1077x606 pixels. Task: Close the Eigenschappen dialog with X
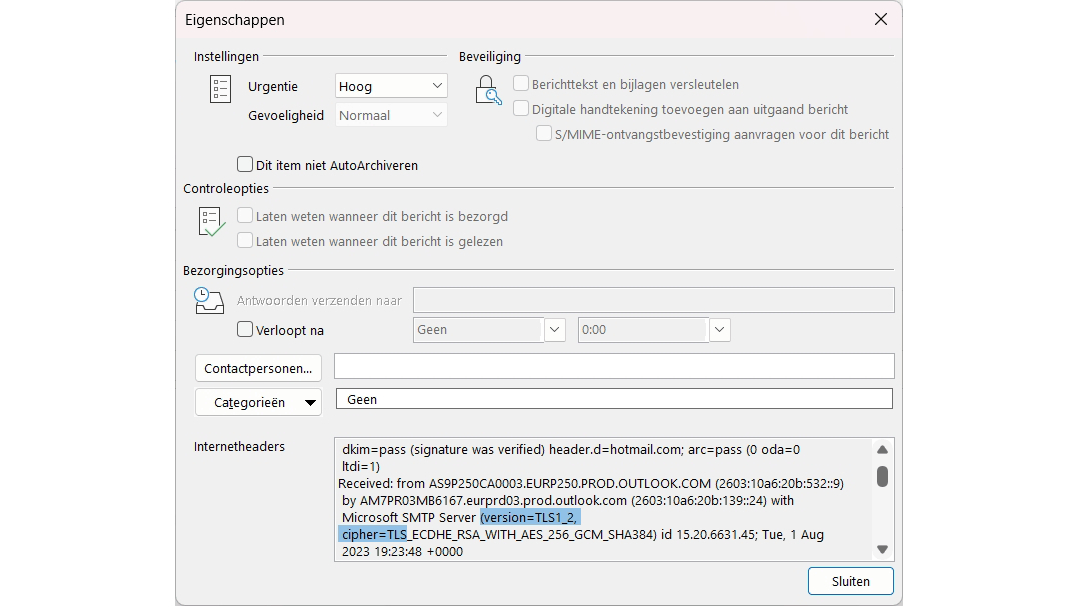pyautogui.click(x=880, y=19)
